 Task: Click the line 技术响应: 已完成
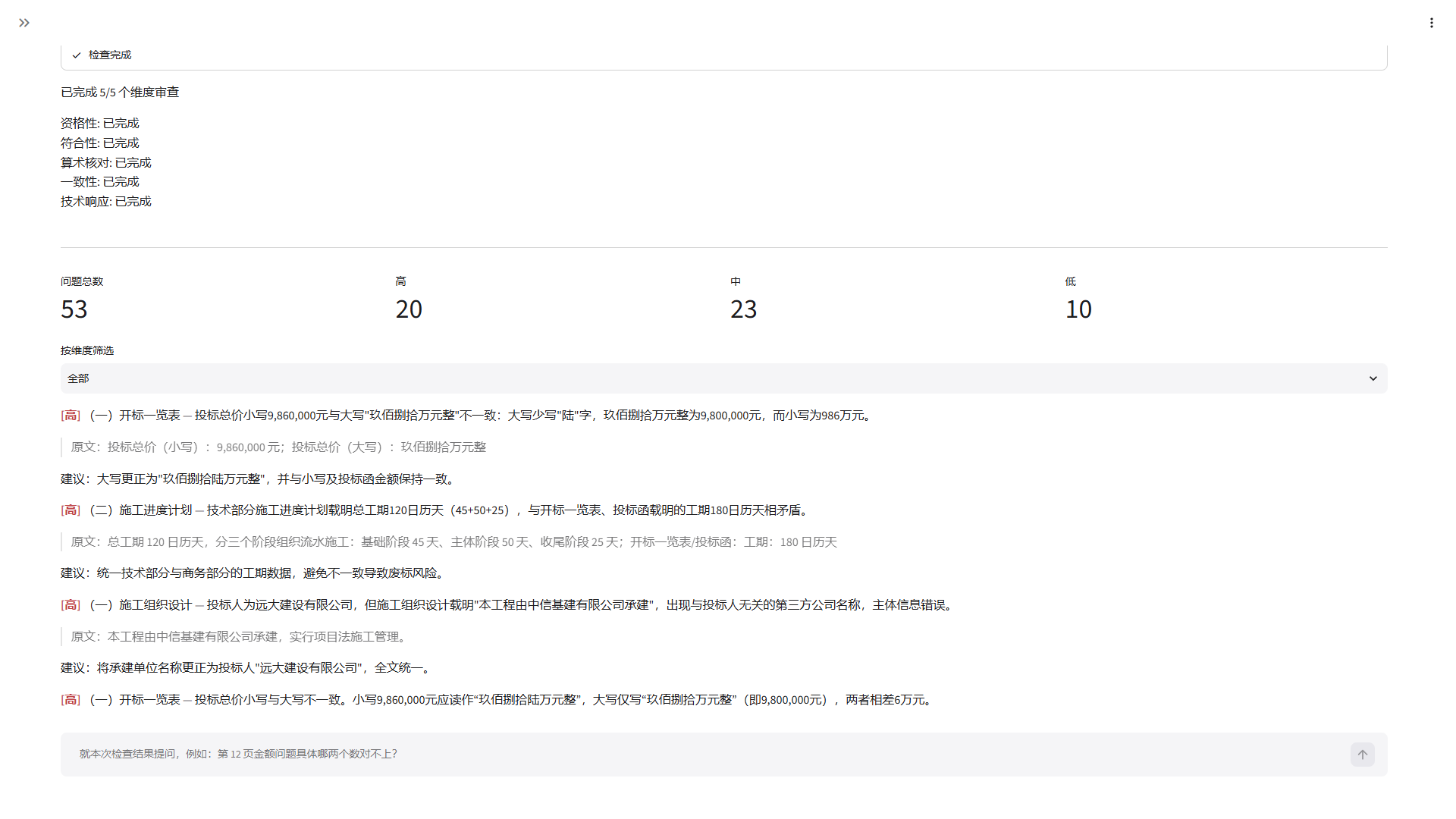point(106,202)
